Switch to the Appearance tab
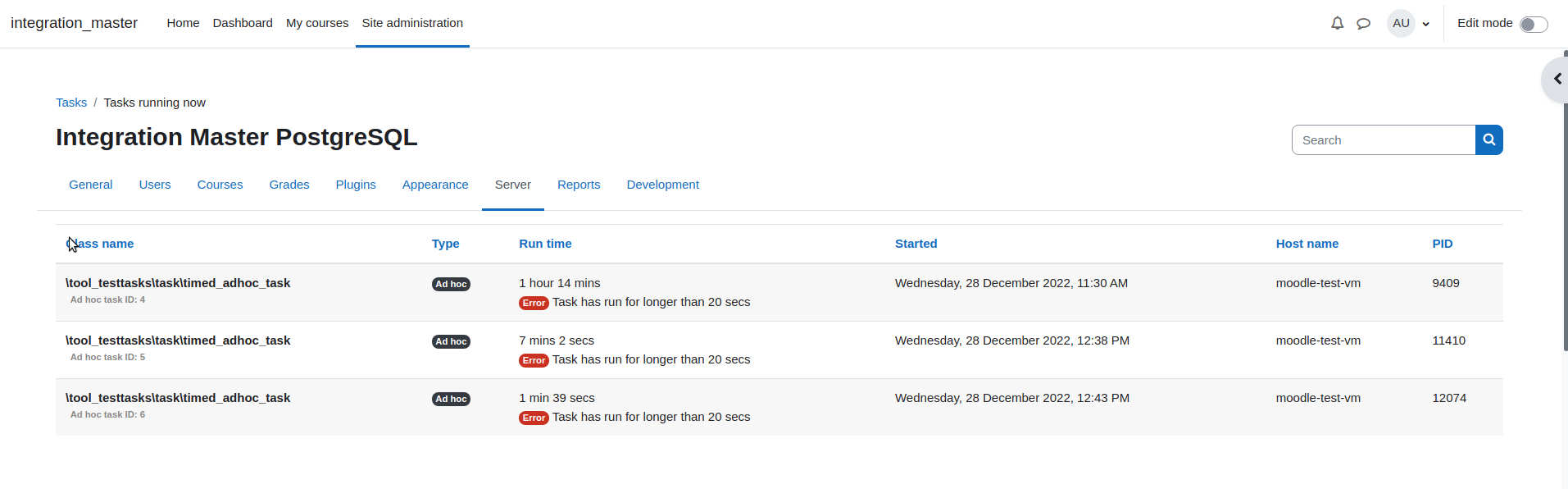The image size is (1568, 489). point(435,185)
